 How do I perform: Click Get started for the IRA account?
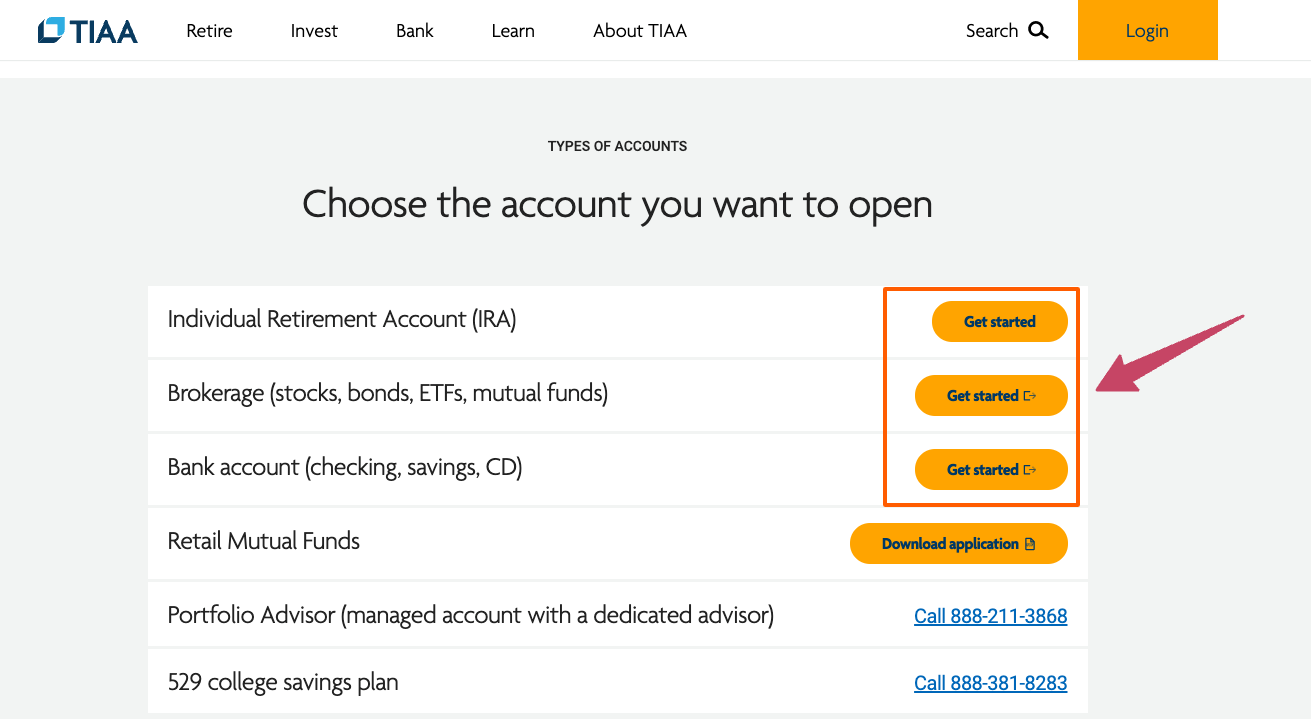[999, 321]
